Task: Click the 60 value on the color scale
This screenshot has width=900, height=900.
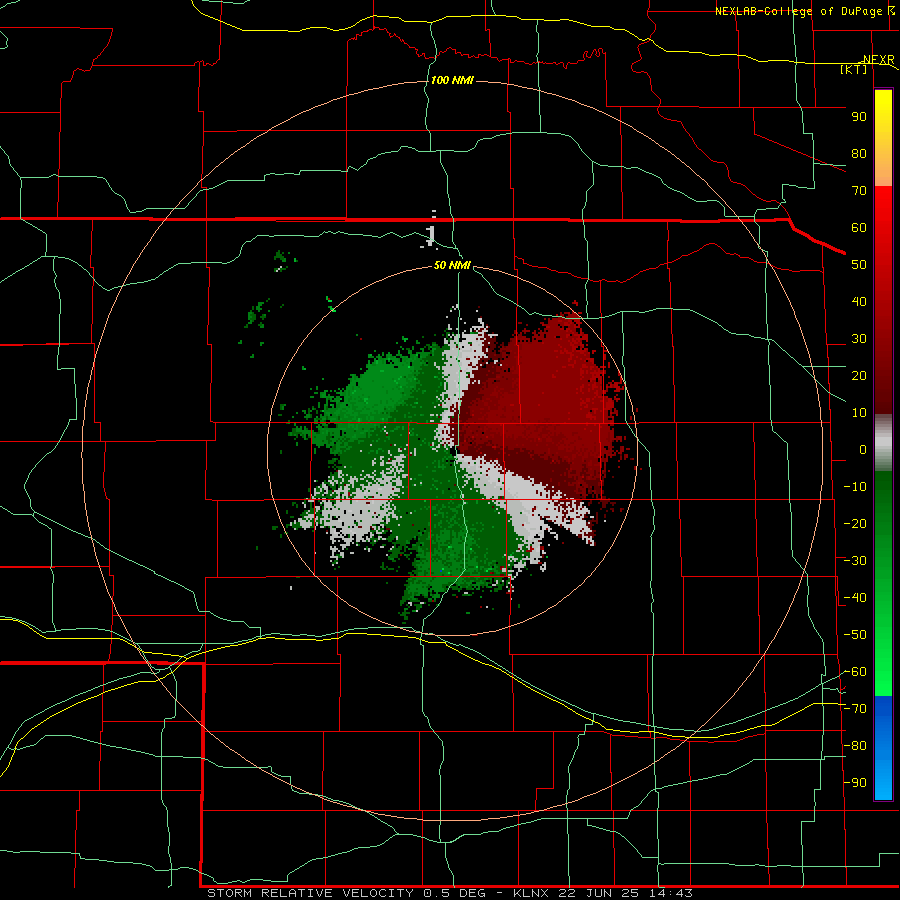Action: pos(859,227)
